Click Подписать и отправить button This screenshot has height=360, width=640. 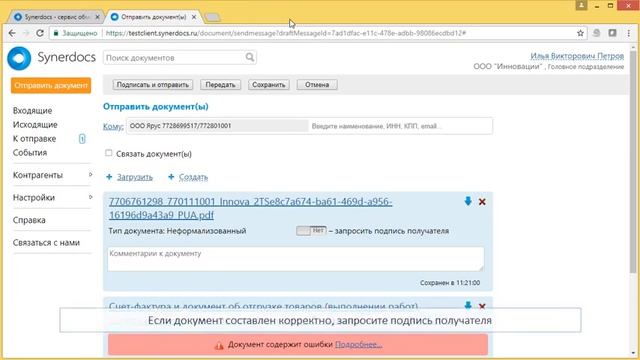point(153,84)
